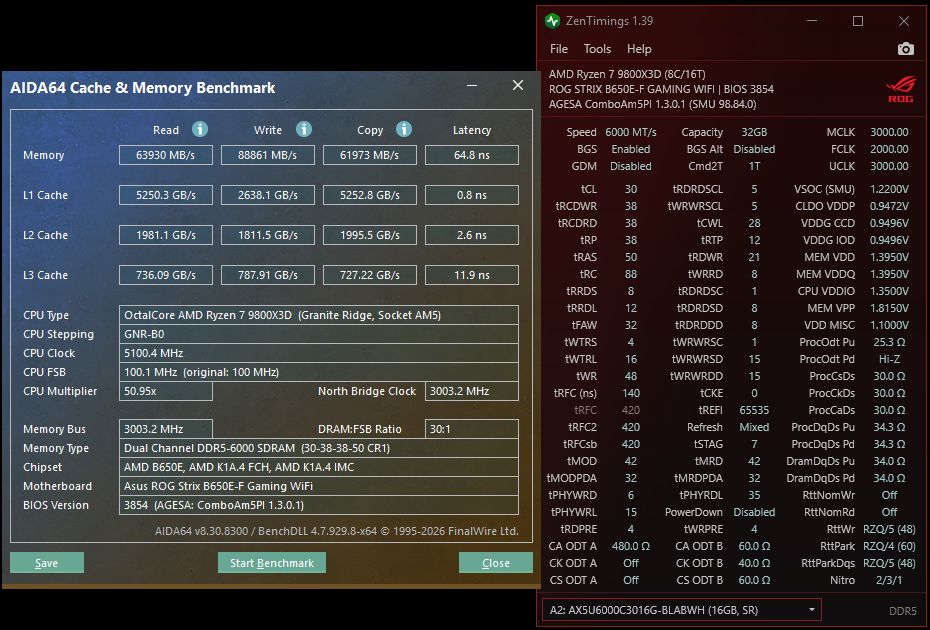Open the Help menu in ZenTimings
The width and height of the screenshot is (930, 630).
[x=639, y=49]
